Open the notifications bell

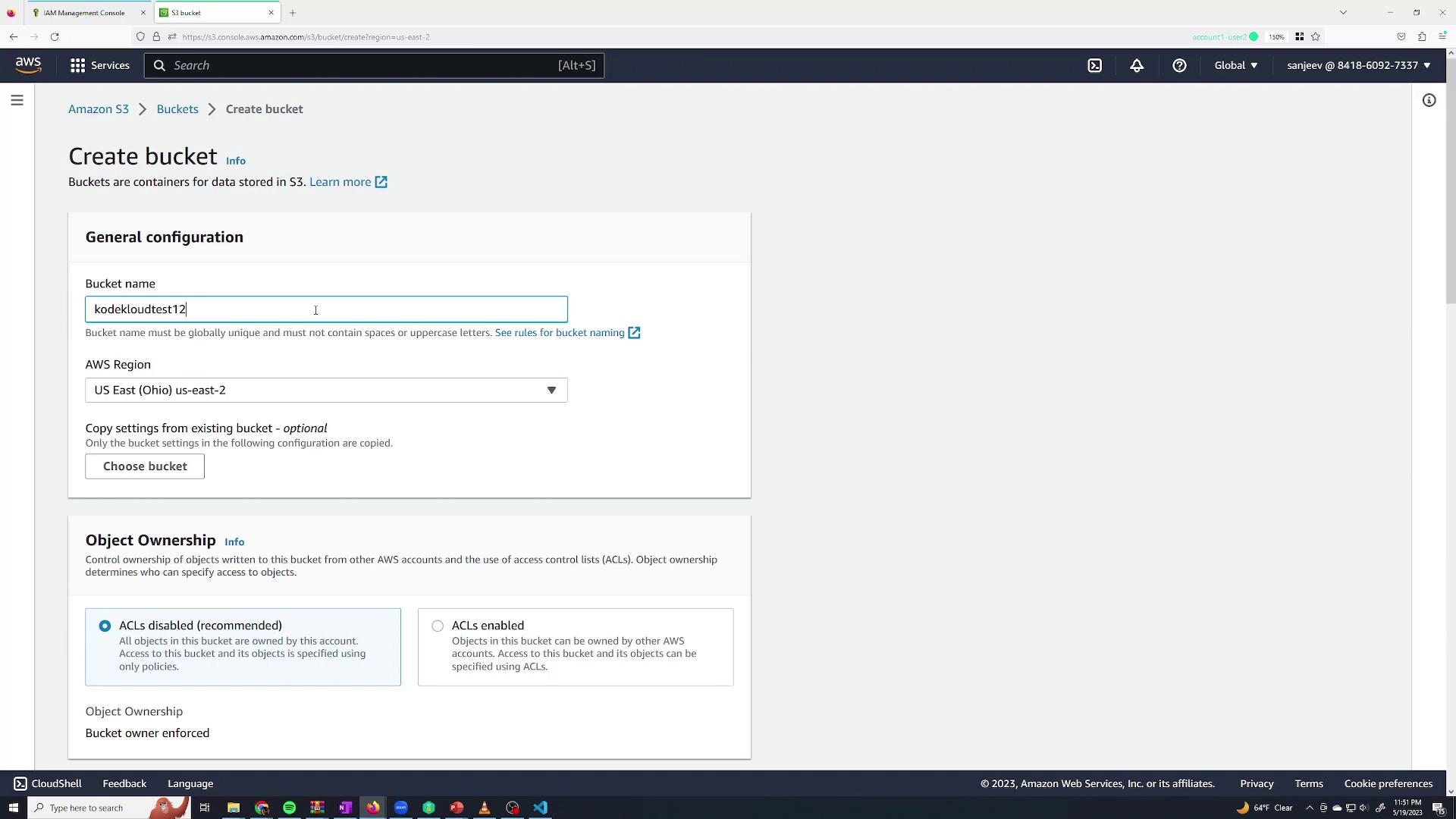(x=1136, y=65)
